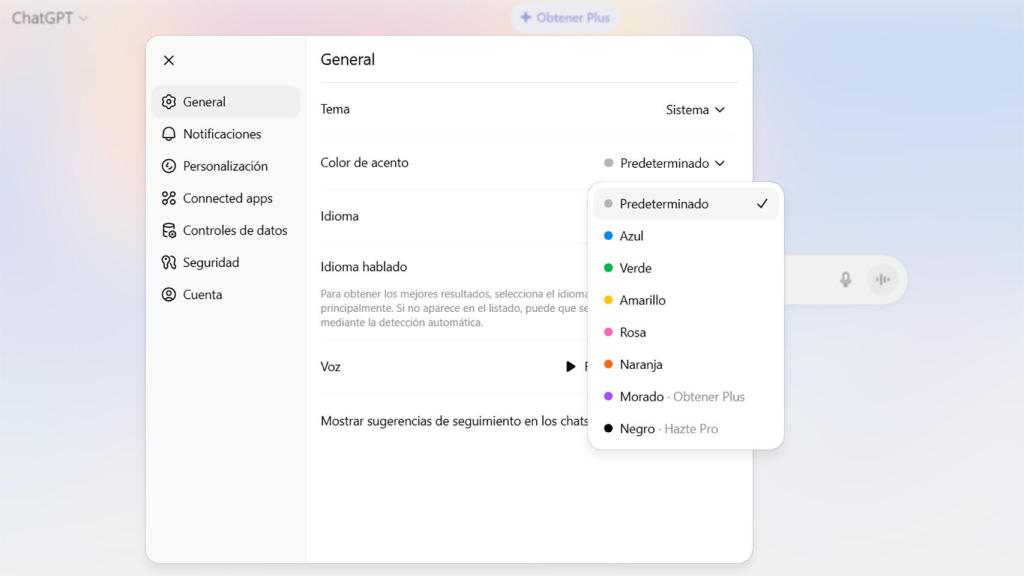Click the Controles de datos database icon
The height and width of the screenshot is (576, 1024).
pyautogui.click(x=169, y=230)
